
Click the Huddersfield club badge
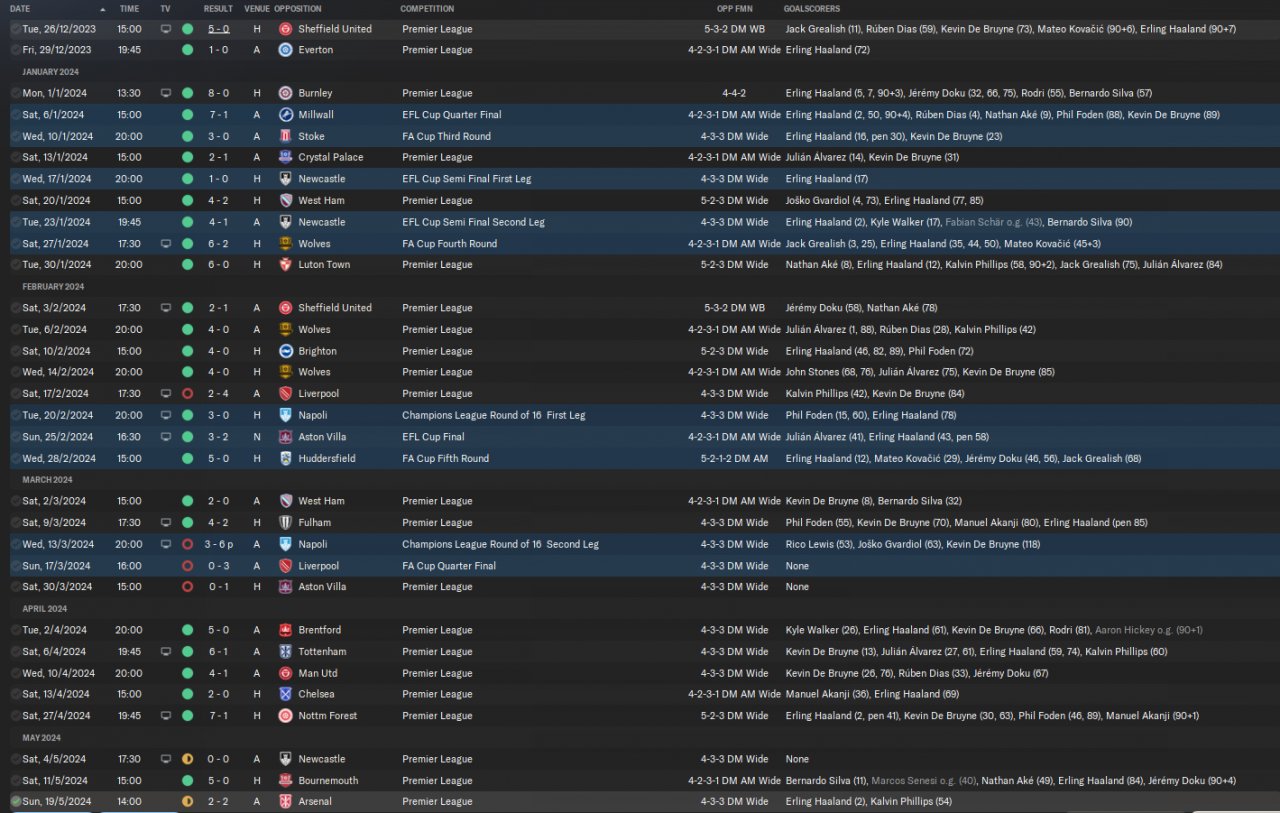pyautogui.click(x=286, y=458)
